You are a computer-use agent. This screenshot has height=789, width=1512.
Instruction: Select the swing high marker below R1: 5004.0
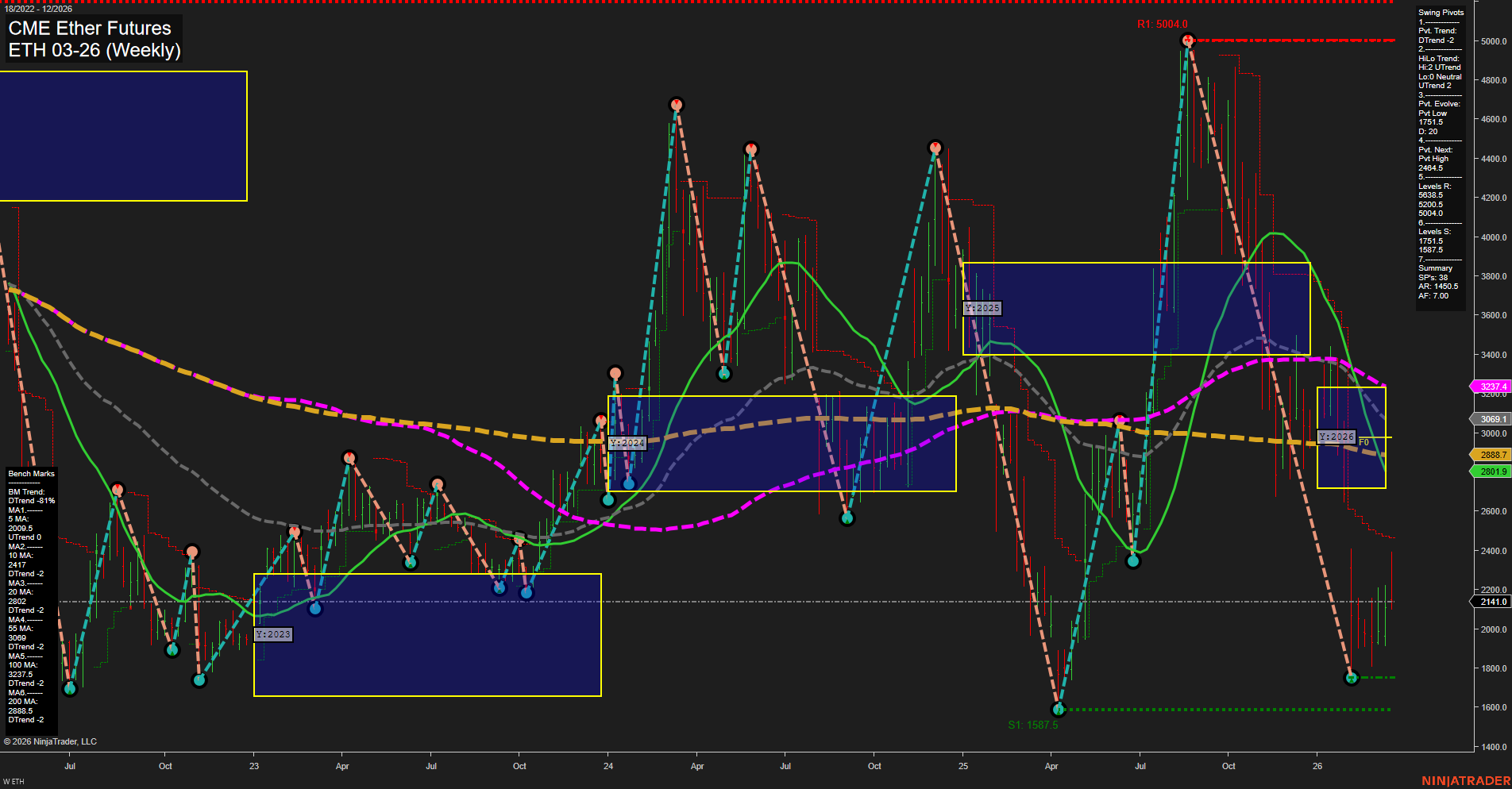(x=1186, y=38)
